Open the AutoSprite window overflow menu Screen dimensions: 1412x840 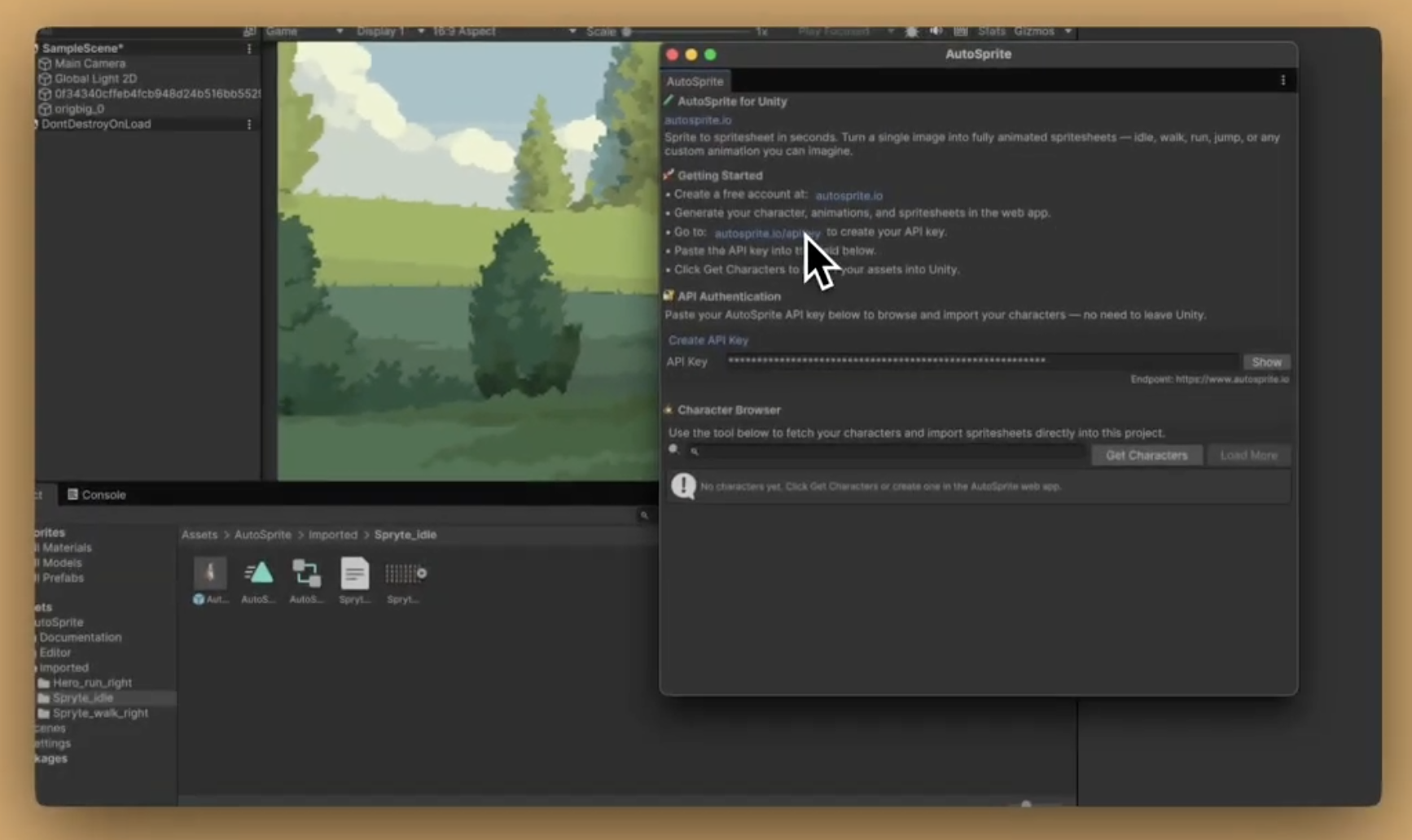(1283, 81)
